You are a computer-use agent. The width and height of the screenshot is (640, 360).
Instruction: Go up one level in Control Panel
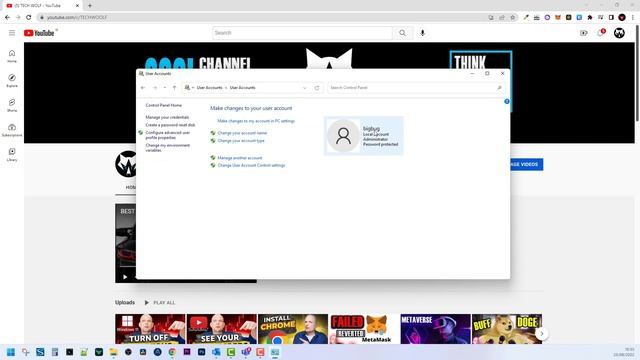click(x=174, y=88)
